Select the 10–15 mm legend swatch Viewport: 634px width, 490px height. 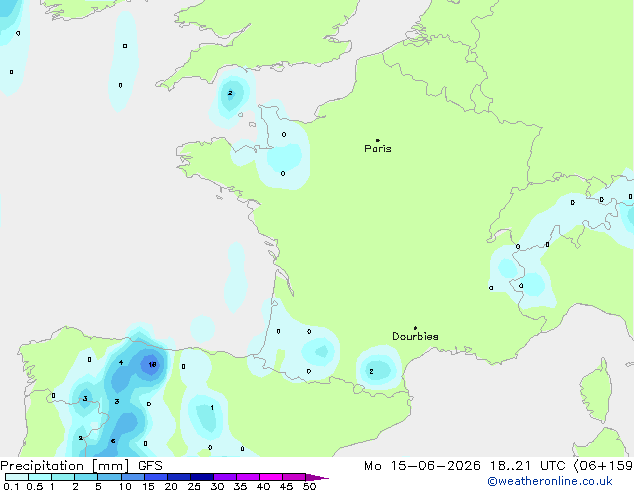[x=133, y=477]
